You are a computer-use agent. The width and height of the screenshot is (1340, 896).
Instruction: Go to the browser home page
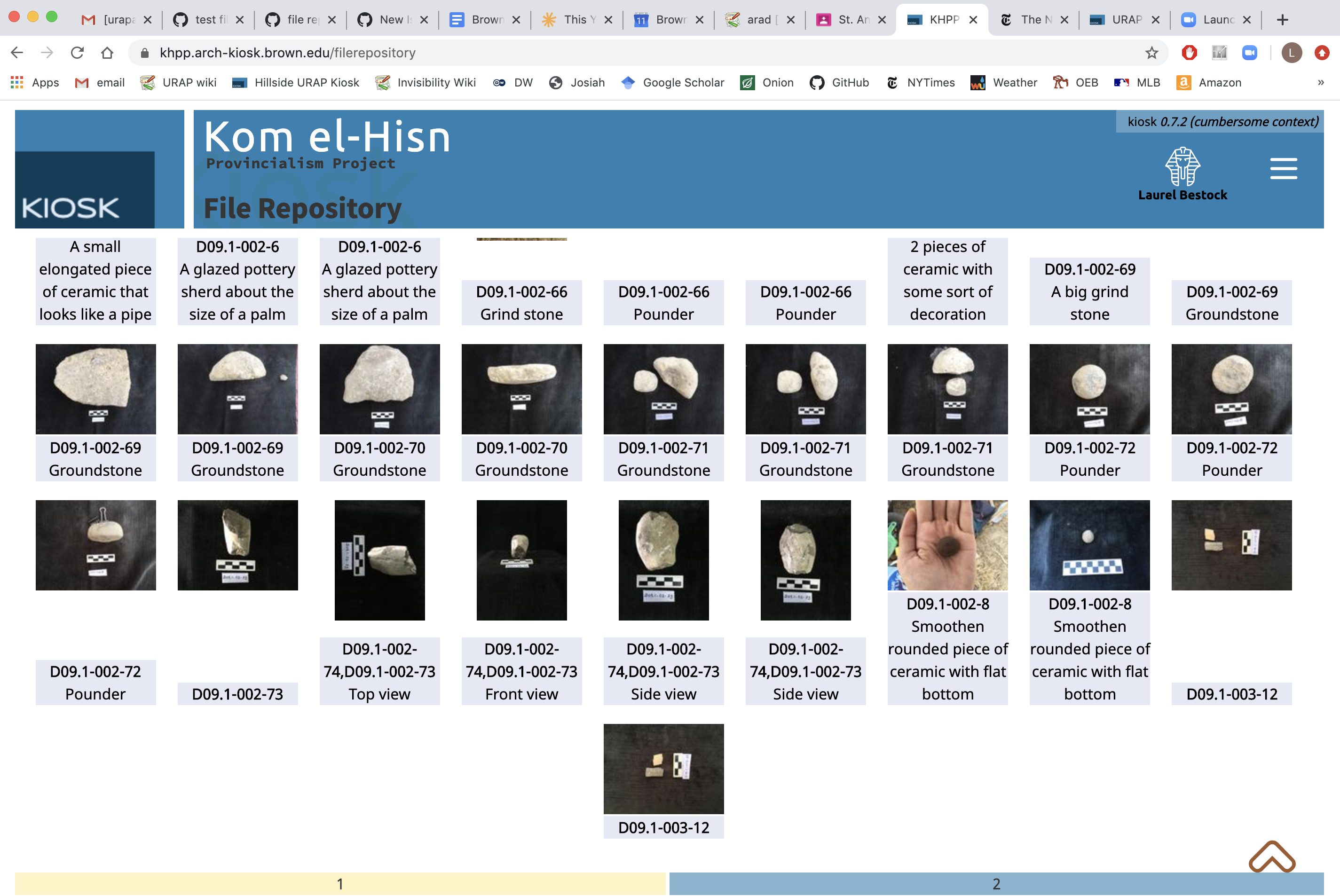[107, 53]
